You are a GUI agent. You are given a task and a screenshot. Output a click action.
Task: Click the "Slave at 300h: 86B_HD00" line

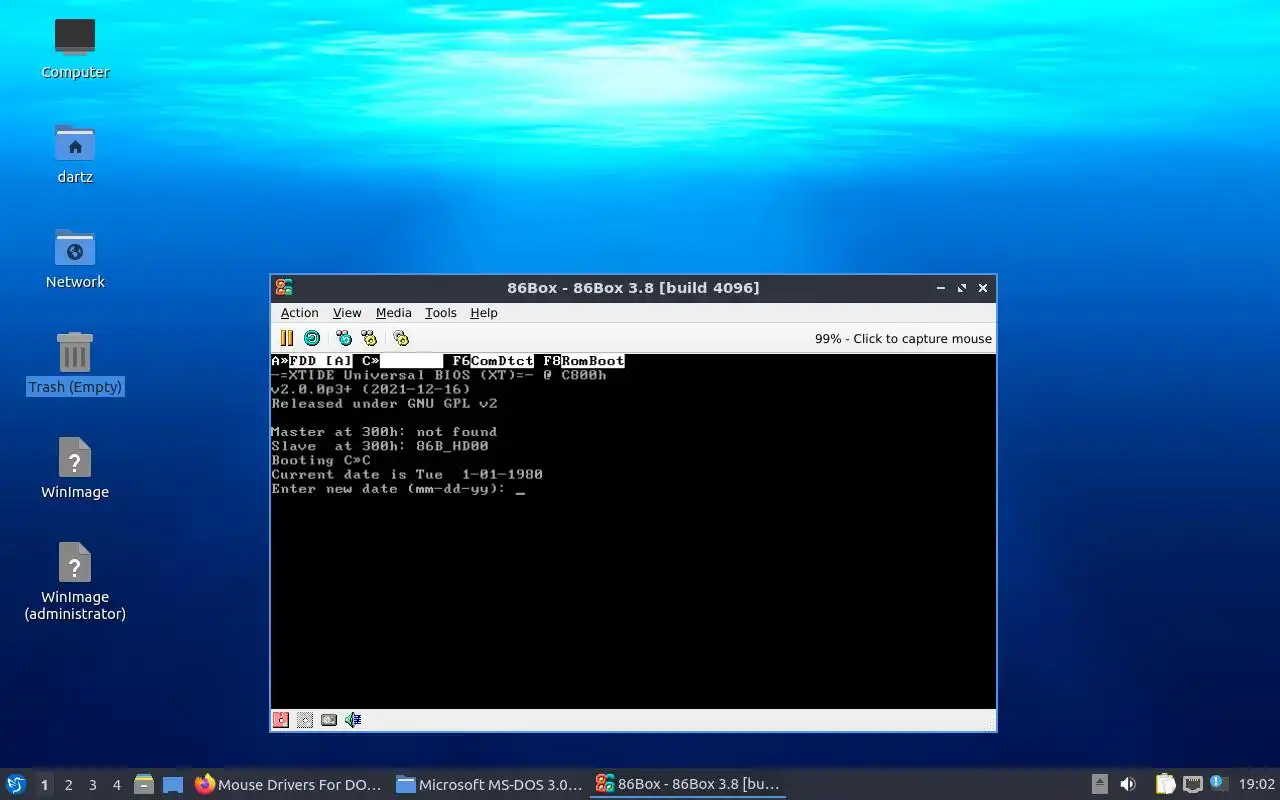380,447
